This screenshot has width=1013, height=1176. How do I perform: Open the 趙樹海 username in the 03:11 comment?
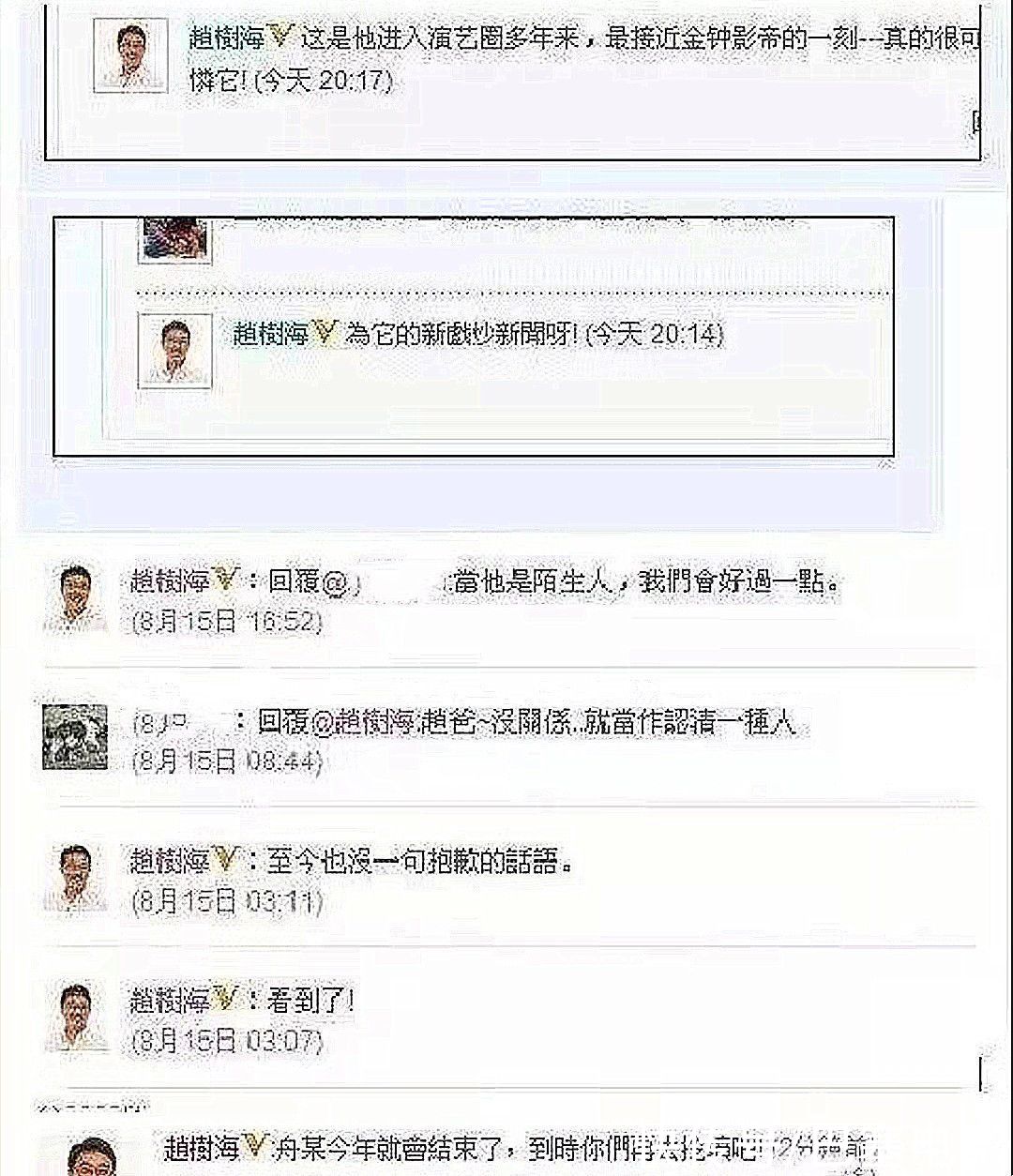pyautogui.click(x=171, y=861)
